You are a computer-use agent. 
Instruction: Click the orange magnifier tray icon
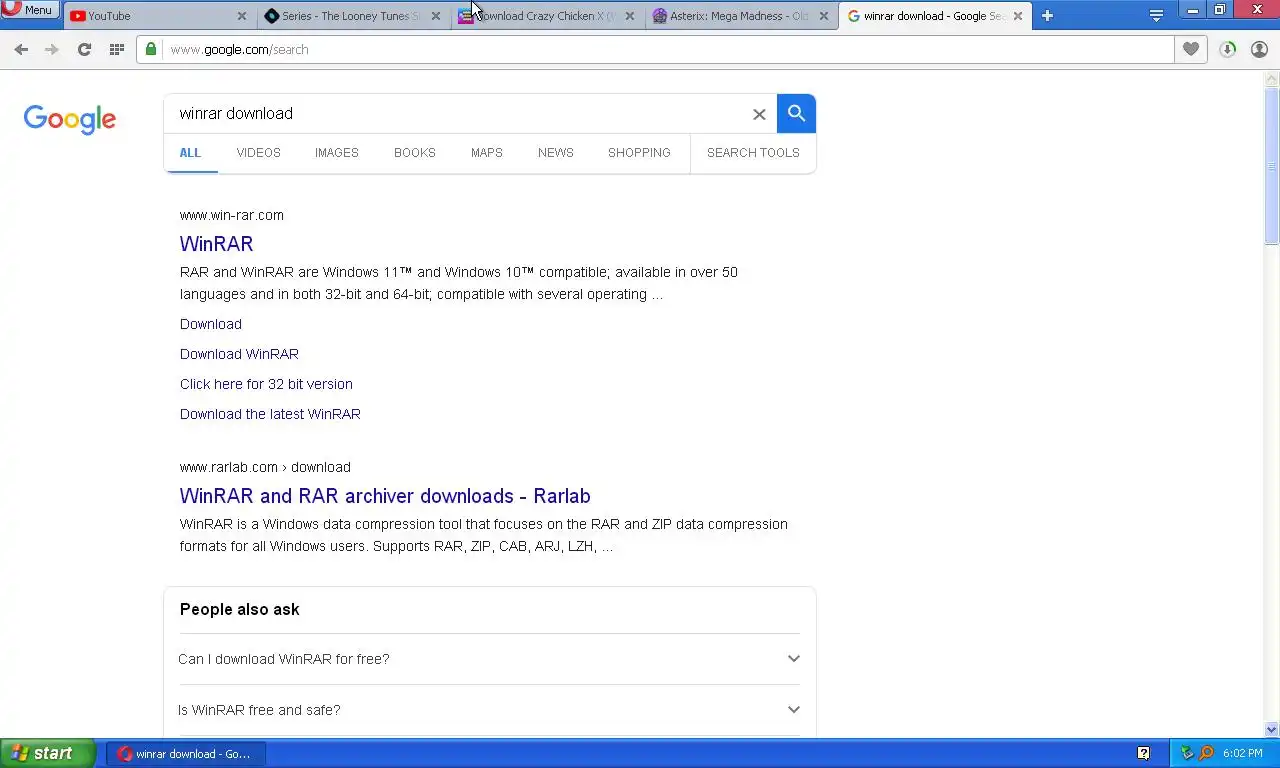(1206, 753)
